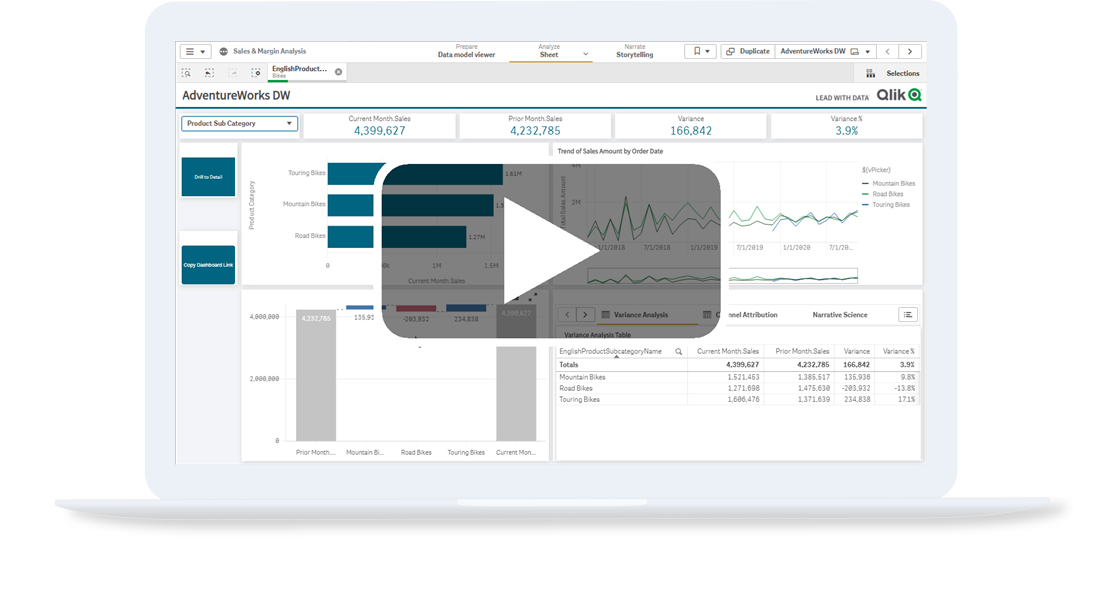Click the Variance % KPI 3.9%
The width and height of the screenshot is (1101, 593).
846,131
